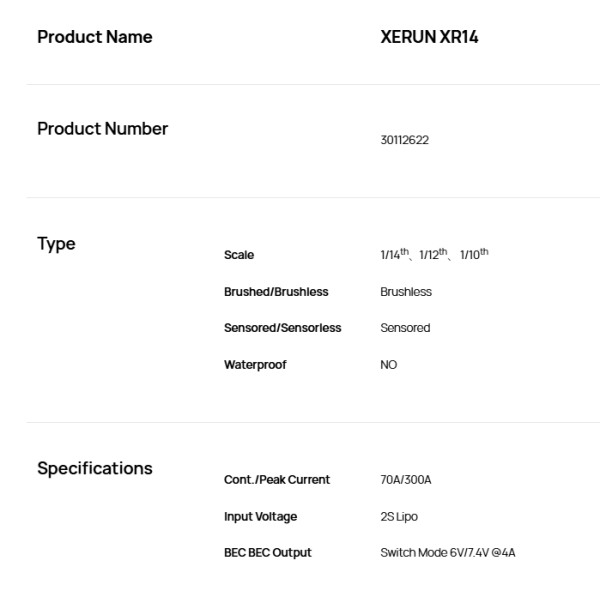
Task: Select the 1/14th, 1/12th, 1/10th scale value
Action: pyautogui.click(x=434, y=254)
